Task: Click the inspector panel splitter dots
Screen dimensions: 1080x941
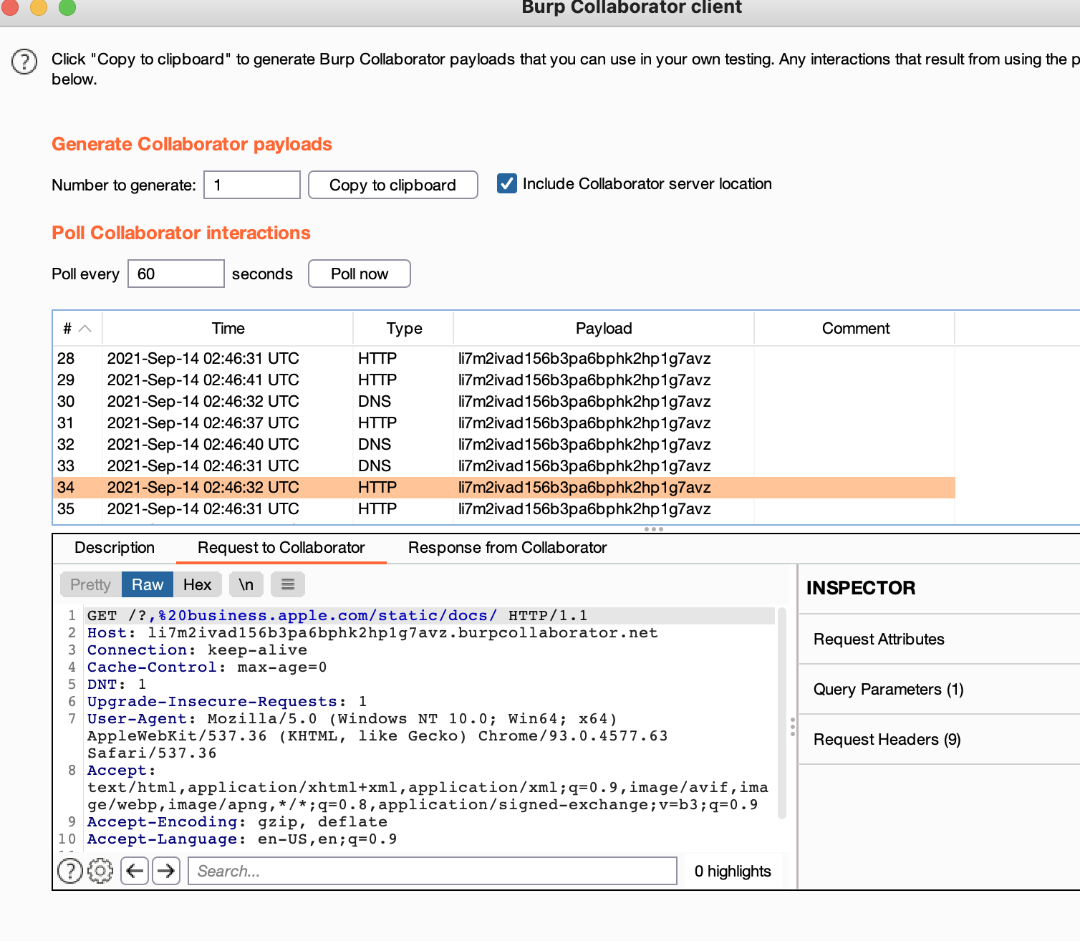Action: pyautogui.click(x=793, y=727)
